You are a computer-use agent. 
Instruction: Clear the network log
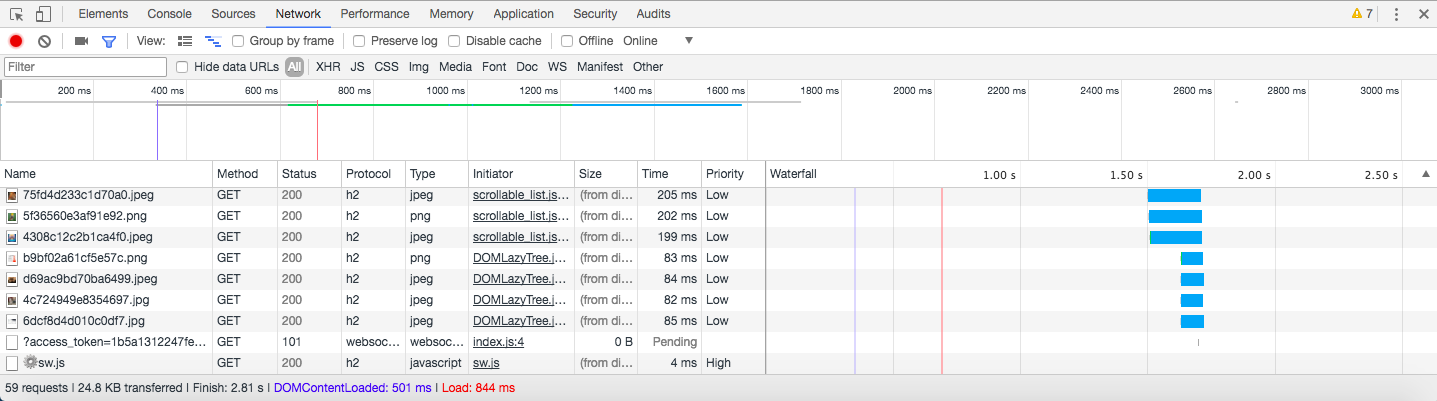tap(44, 41)
